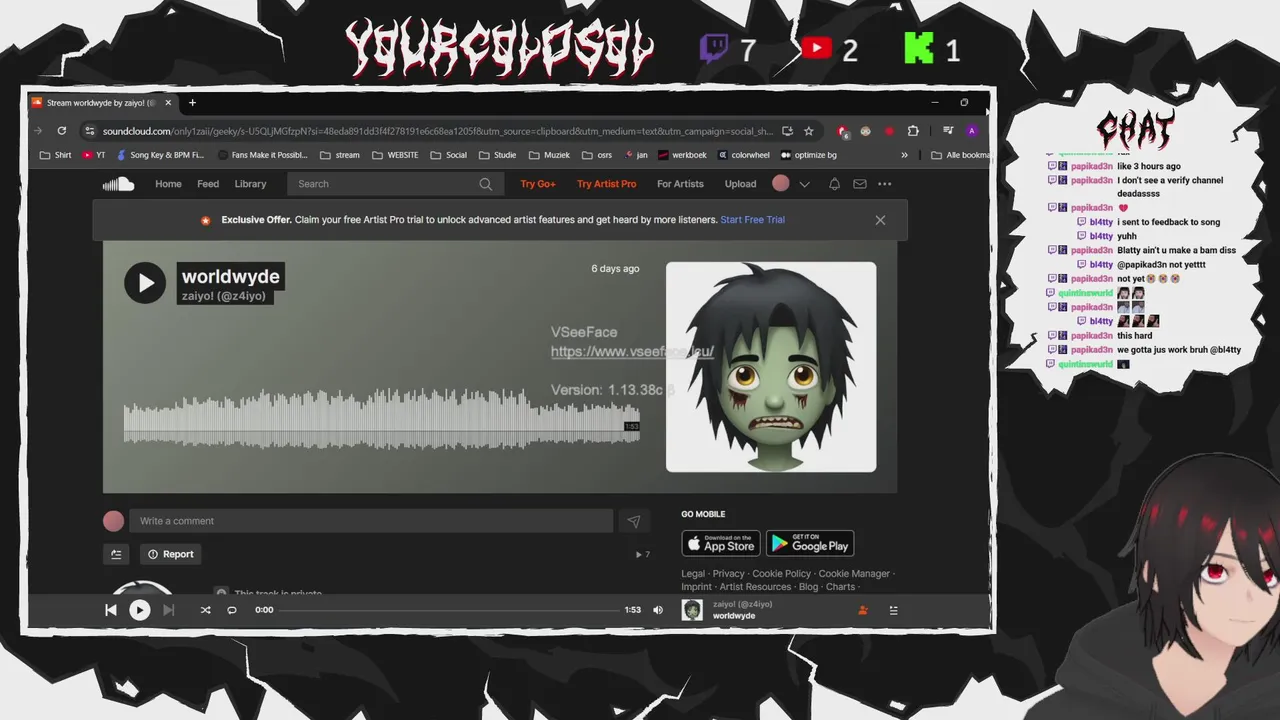Image resolution: width=1280 pixels, height=720 pixels.
Task: Open the browser extensions puzzle icon
Action: (913, 131)
